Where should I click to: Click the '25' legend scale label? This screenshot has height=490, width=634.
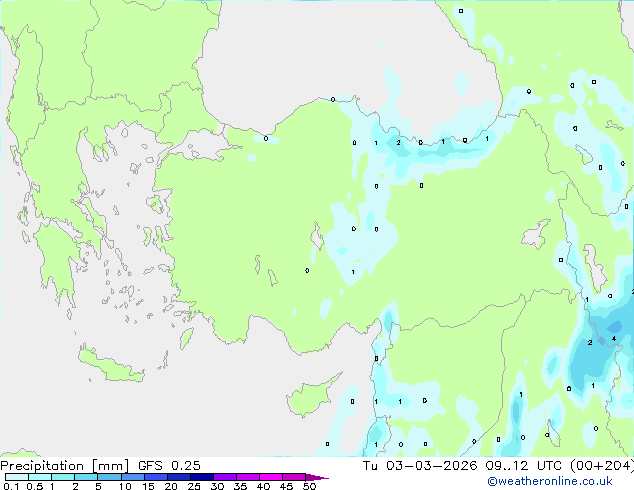click(x=194, y=486)
